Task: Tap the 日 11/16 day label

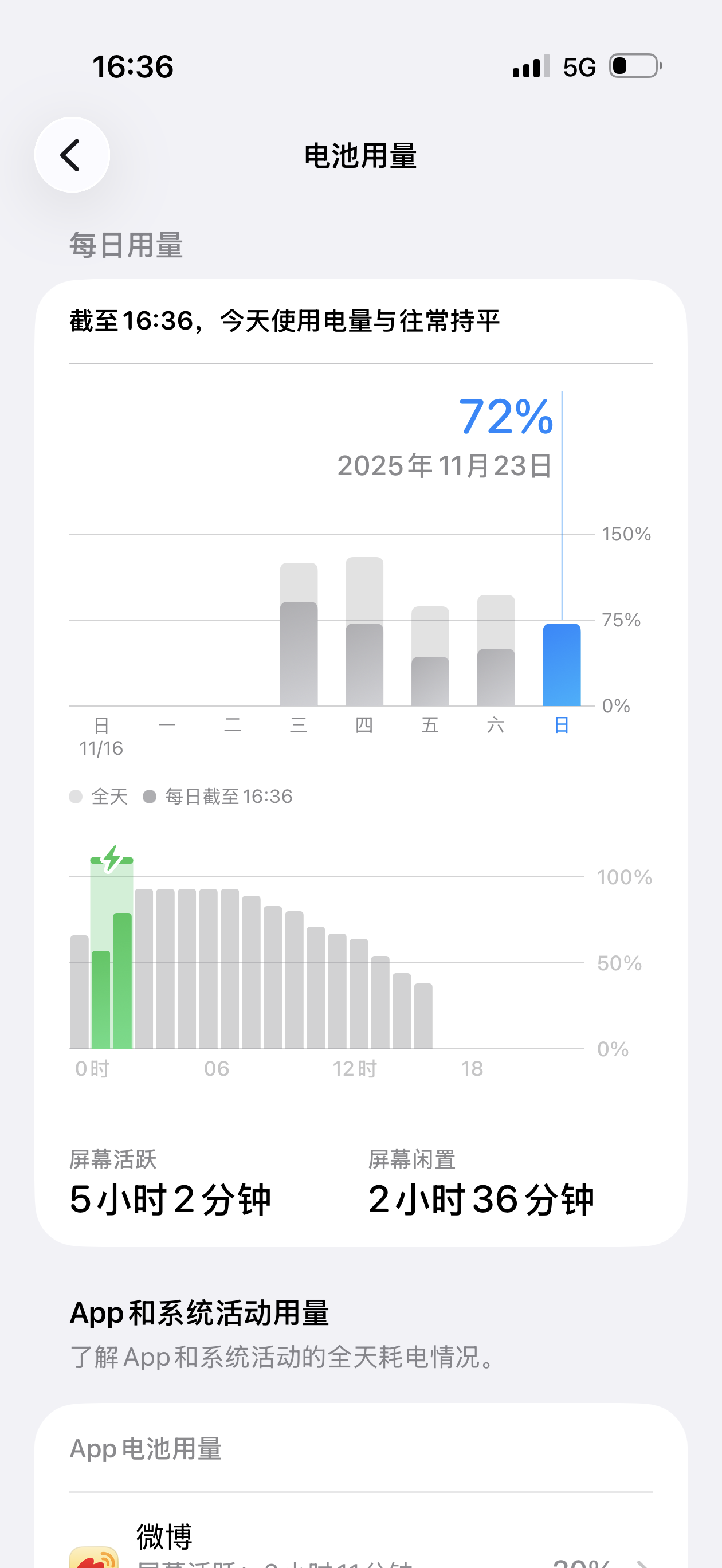Action: click(101, 735)
